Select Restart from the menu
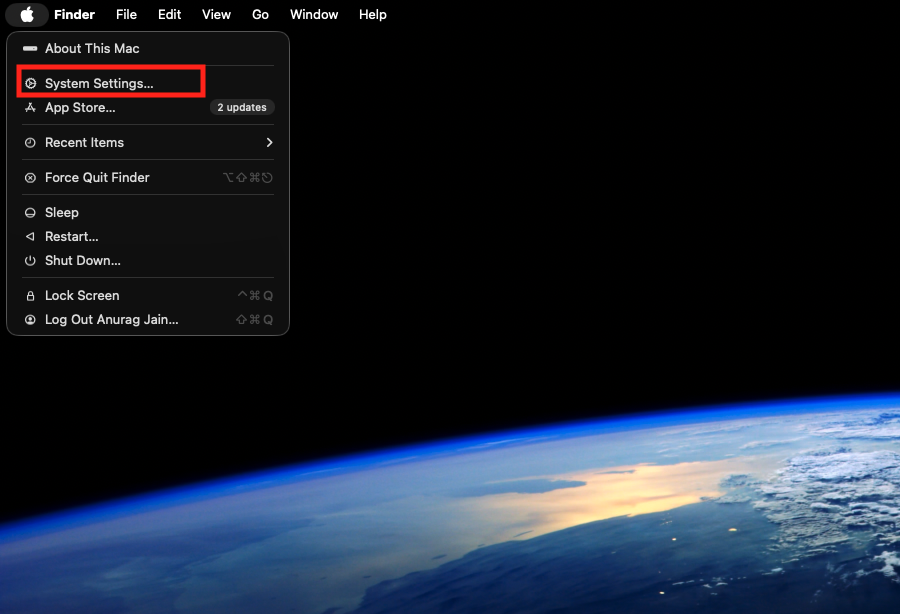 point(72,237)
